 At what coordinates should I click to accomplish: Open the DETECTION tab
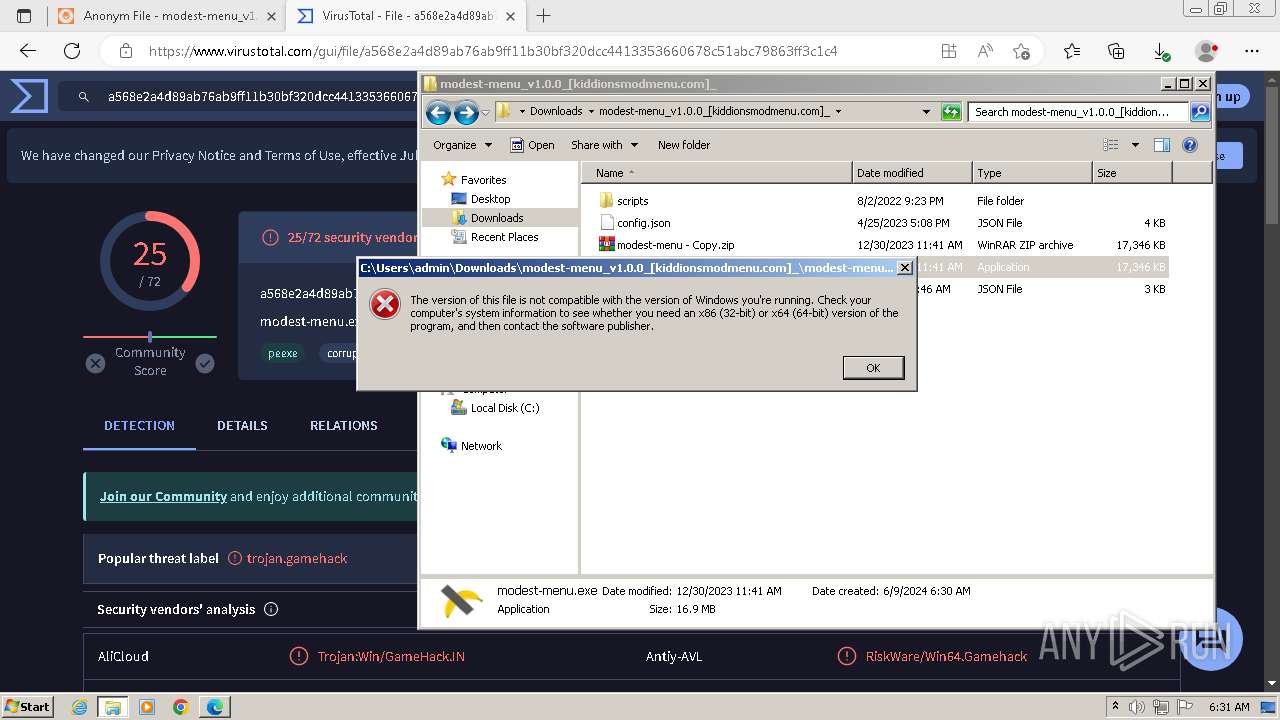pyautogui.click(x=139, y=425)
